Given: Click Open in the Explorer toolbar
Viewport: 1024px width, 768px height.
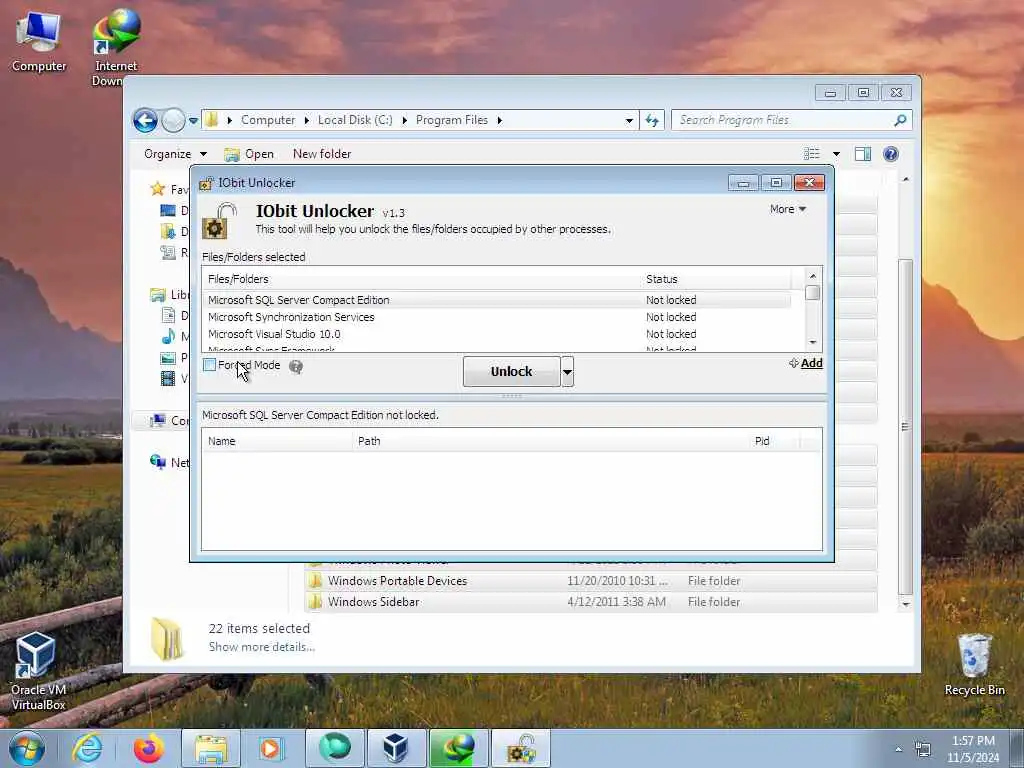Looking at the screenshot, I should 249,154.
